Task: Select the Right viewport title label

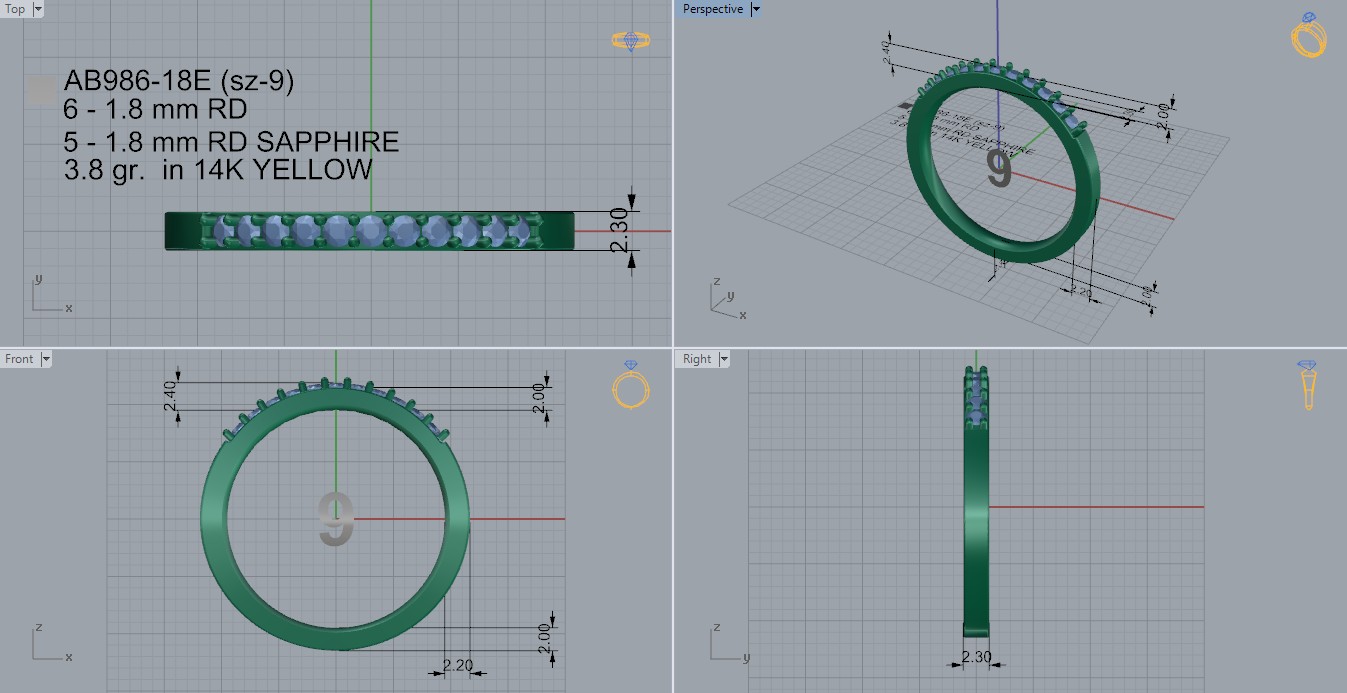Action: [x=696, y=359]
